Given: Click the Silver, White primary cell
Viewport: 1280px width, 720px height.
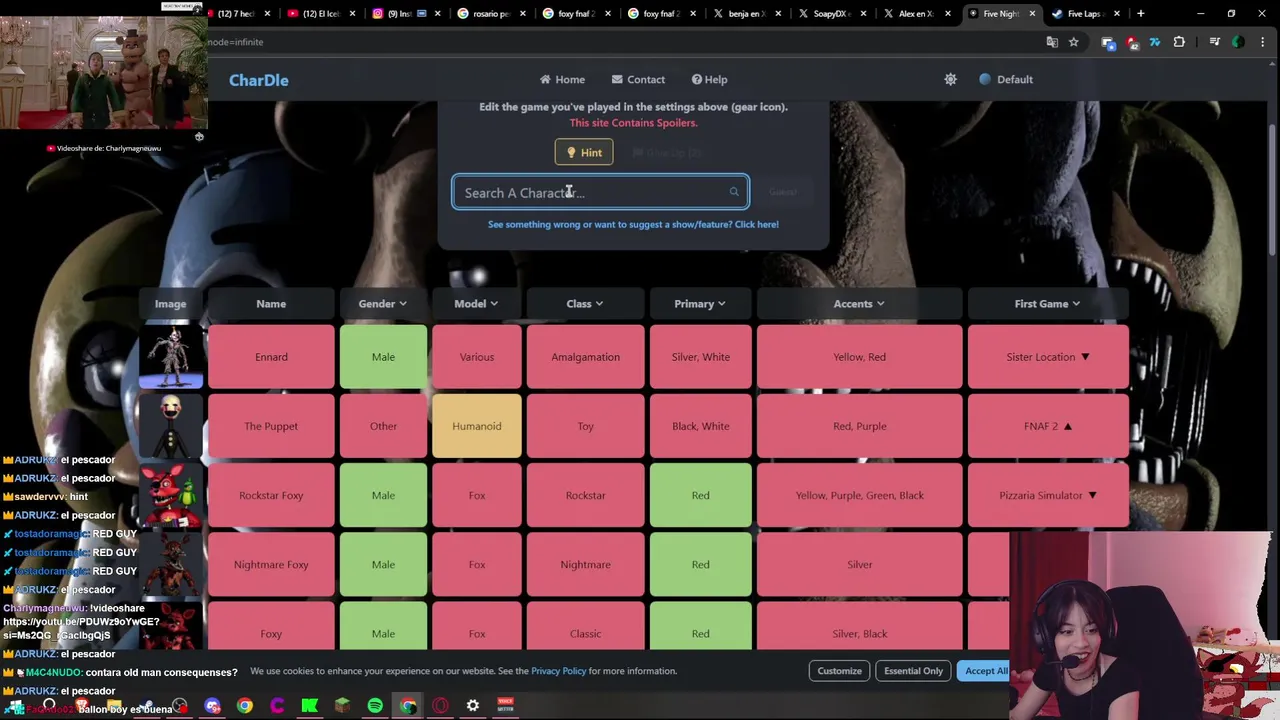Looking at the screenshot, I should tap(700, 356).
